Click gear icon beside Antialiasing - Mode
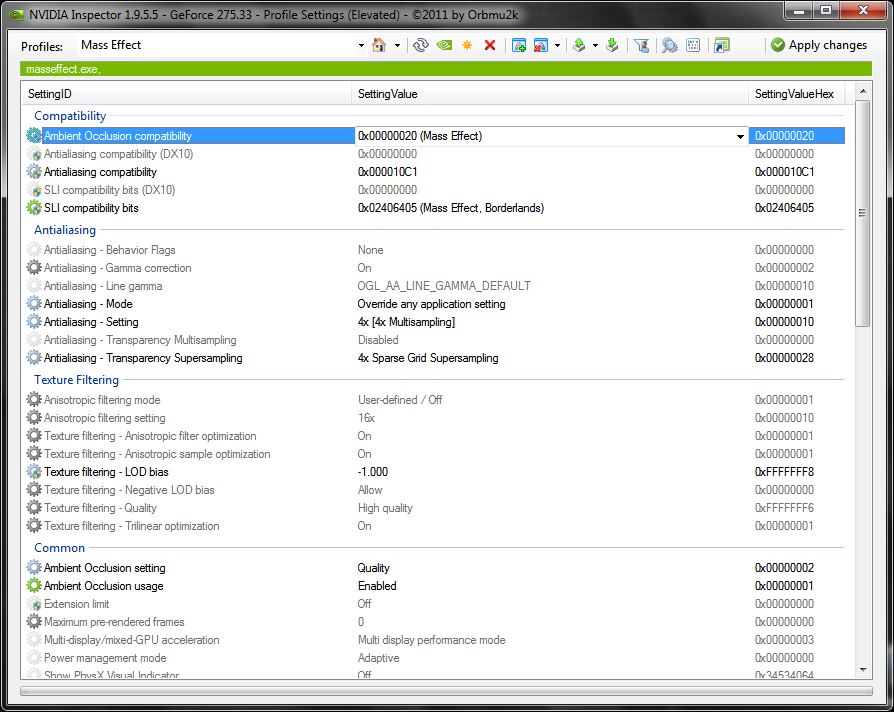This screenshot has width=894, height=712. 34,304
